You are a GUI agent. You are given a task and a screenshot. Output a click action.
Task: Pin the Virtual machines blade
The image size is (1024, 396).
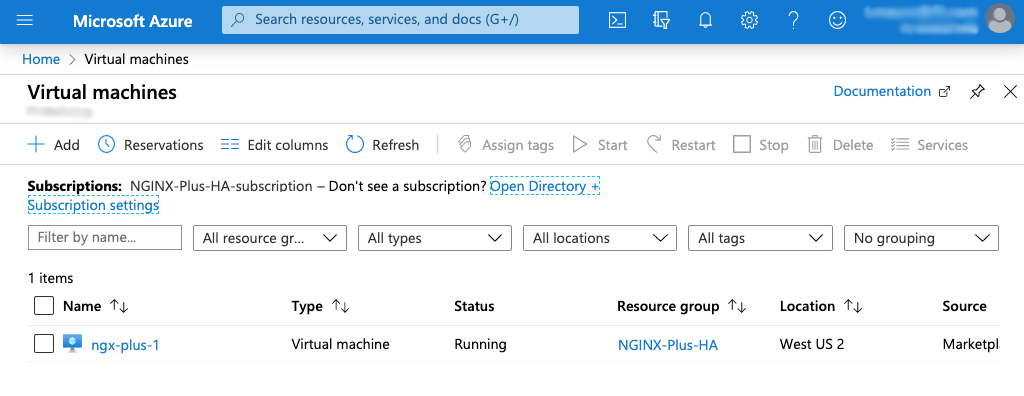pyautogui.click(x=977, y=91)
